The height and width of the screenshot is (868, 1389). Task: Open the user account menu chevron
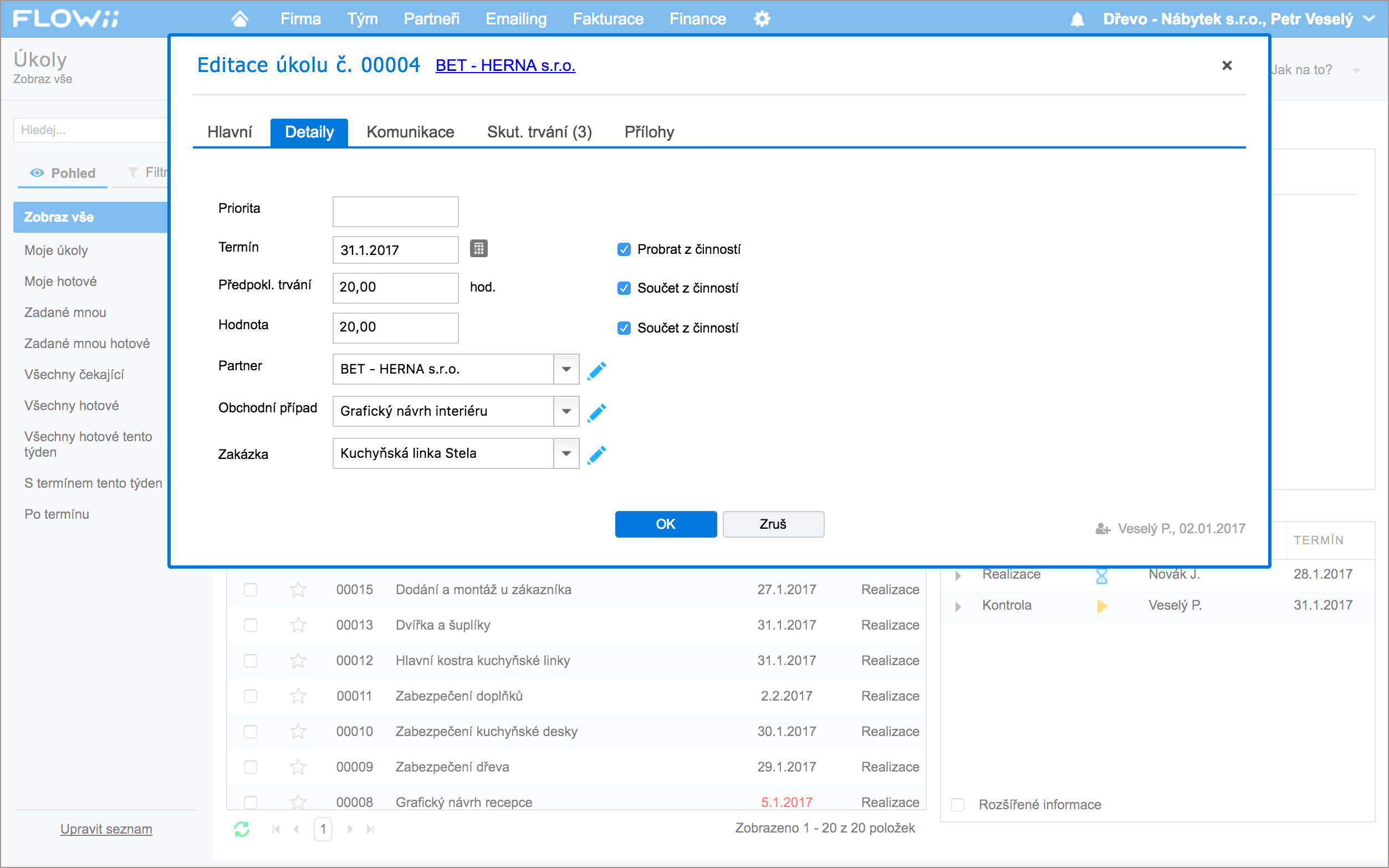click(1369, 19)
